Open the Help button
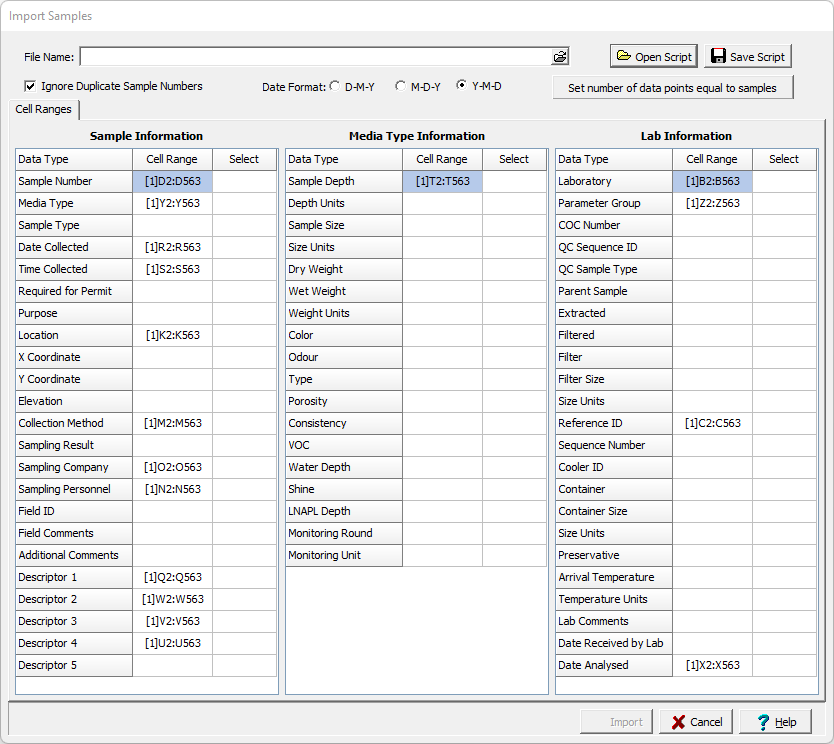This screenshot has width=834, height=744. pos(775,722)
